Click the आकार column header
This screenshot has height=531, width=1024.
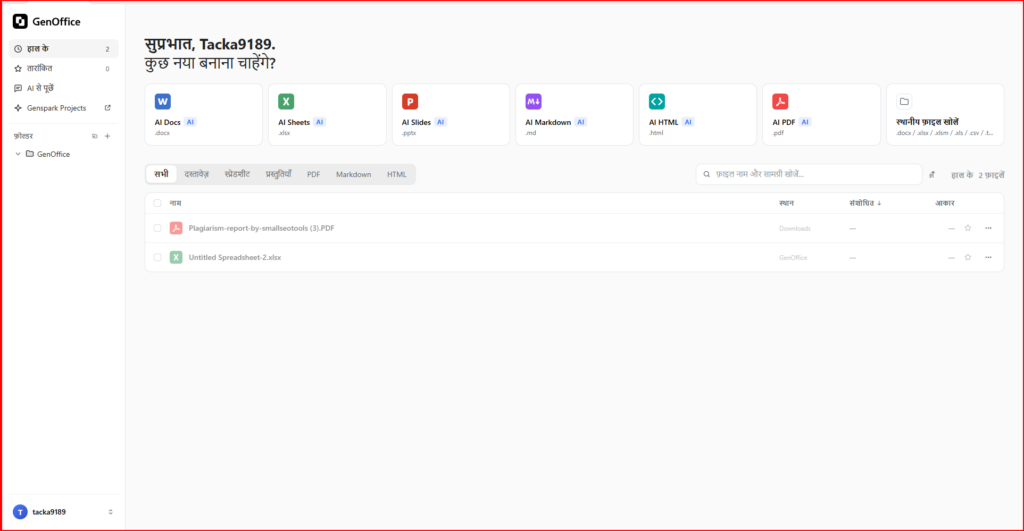click(x=944, y=203)
